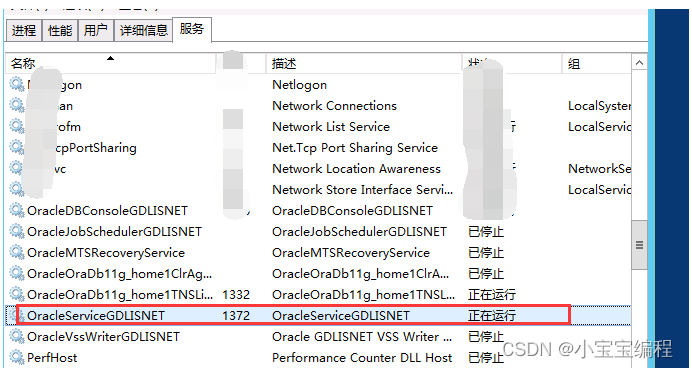Viewport: 692px width, 380px height.
Task: Select PerfHost service name
Action: (x=52, y=358)
